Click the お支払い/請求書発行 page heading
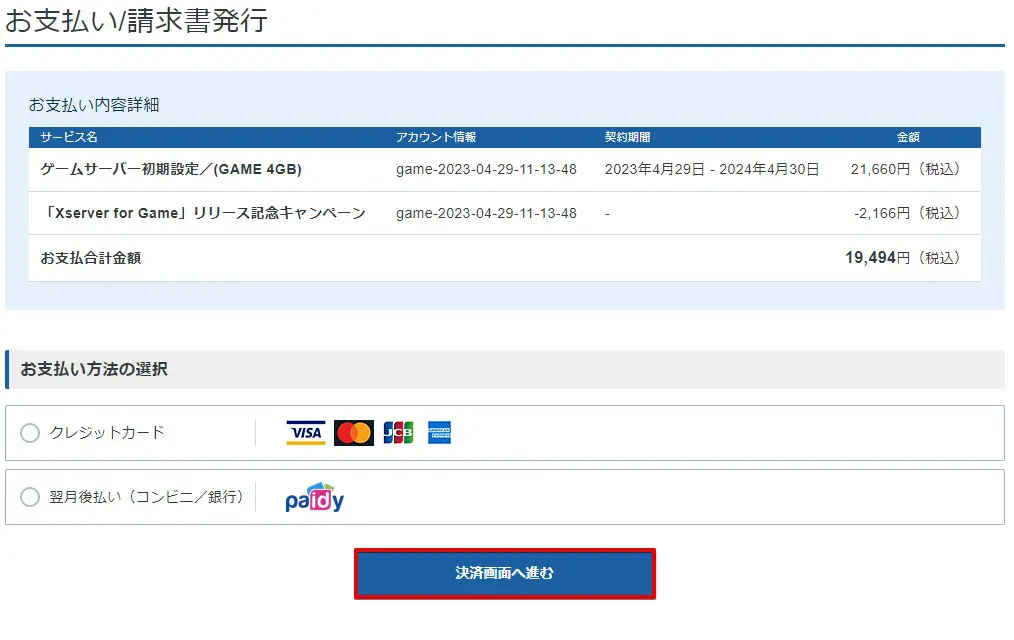Image resolution: width=1014 pixels, height=640 pixels. click(137, 20)
